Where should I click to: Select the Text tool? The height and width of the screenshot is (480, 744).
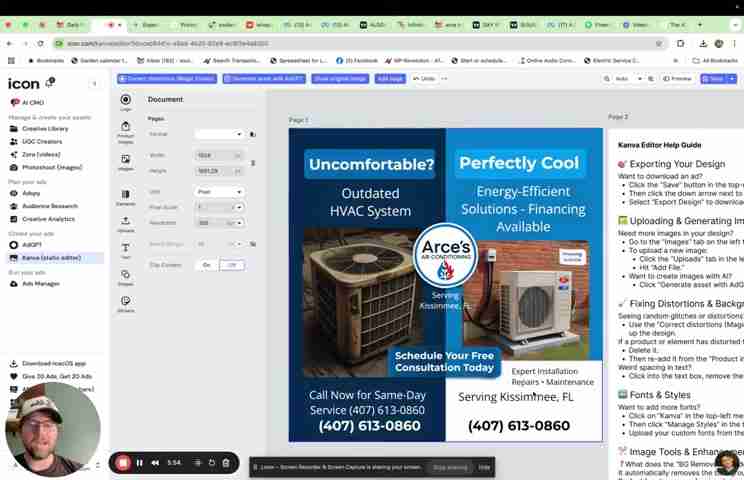126,250
